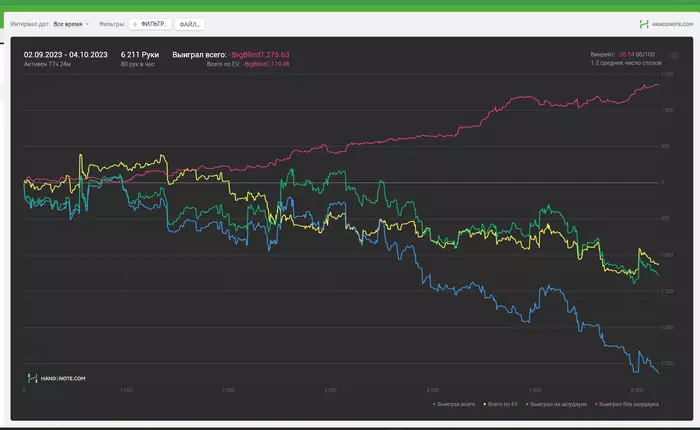The image size is (700, 430).
Task: Click the date range '02.09.2023 - 04.10.2023'
Action: pos(66,54)
